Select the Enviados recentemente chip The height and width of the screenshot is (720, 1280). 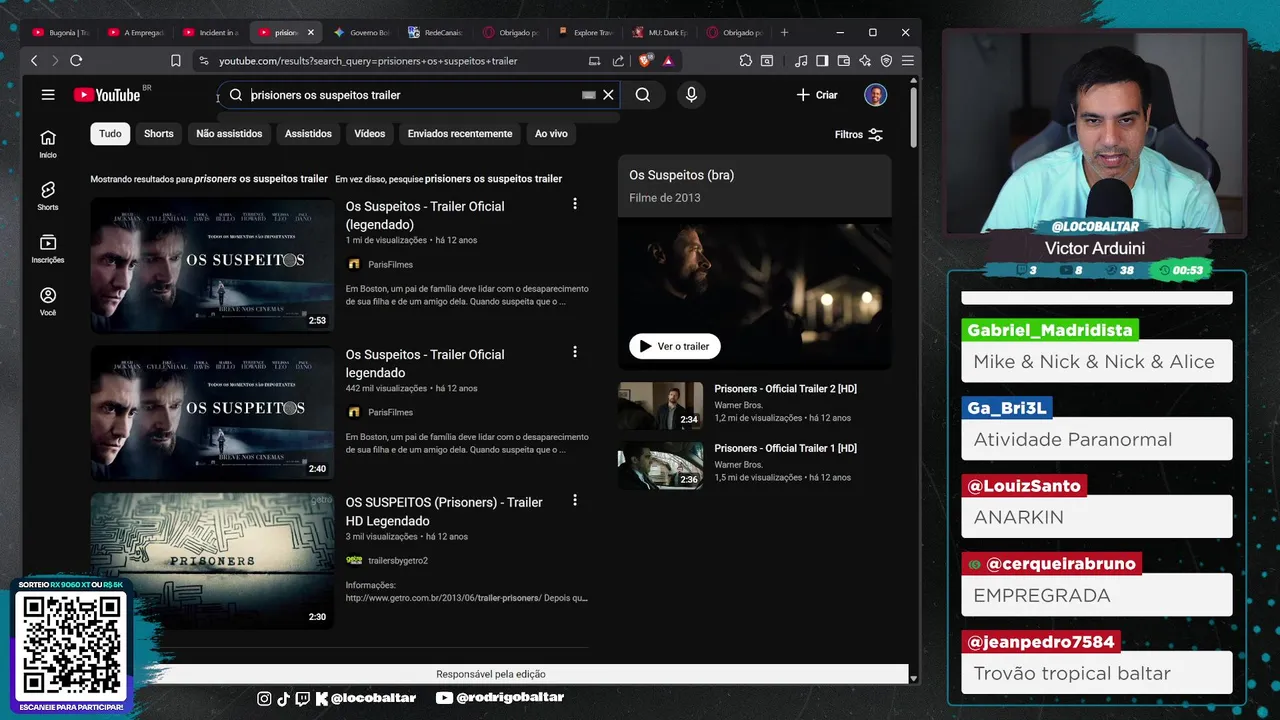coord(460,134)
